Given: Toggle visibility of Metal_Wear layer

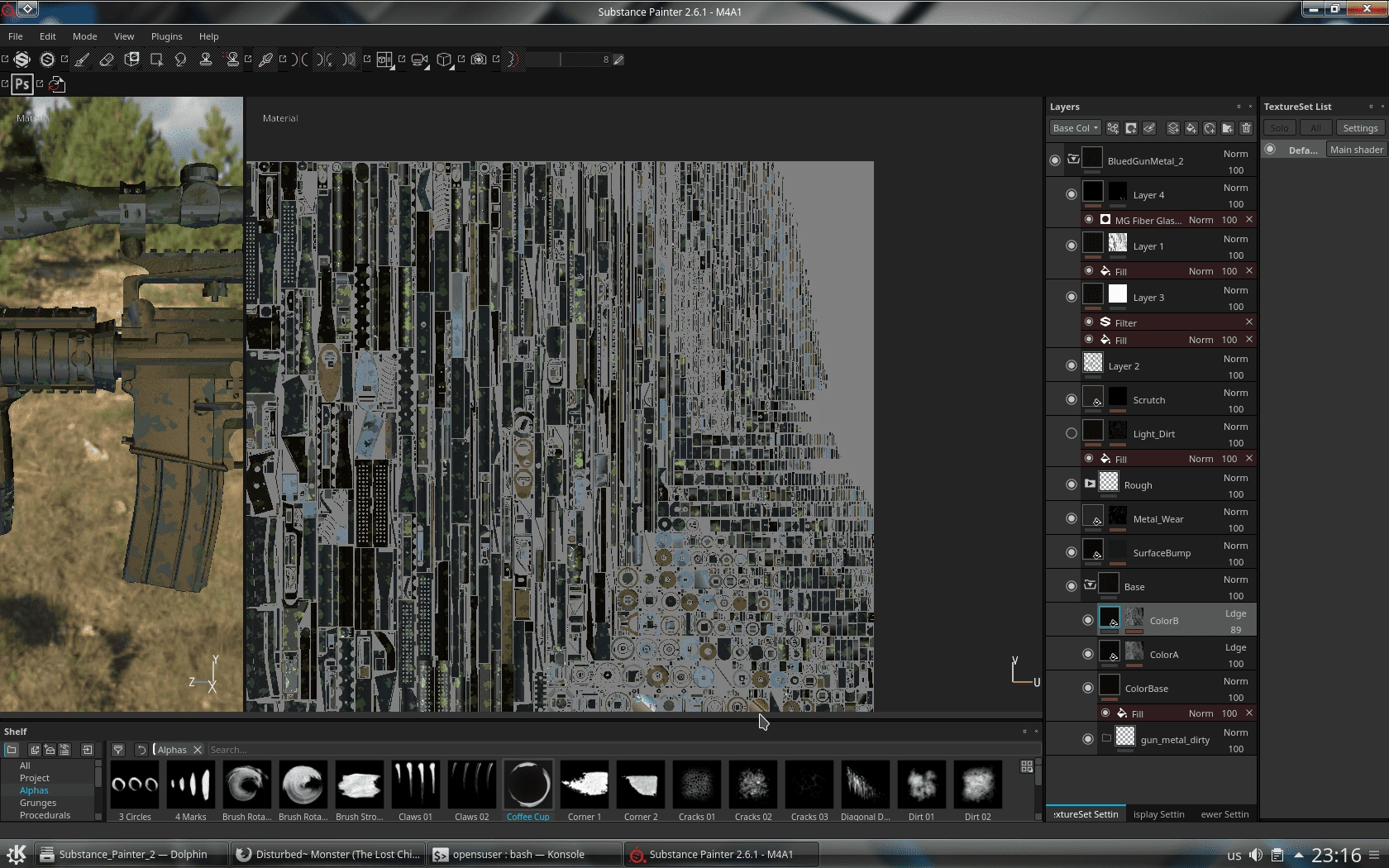Looking at the screenshot, I should (1072, 518).
